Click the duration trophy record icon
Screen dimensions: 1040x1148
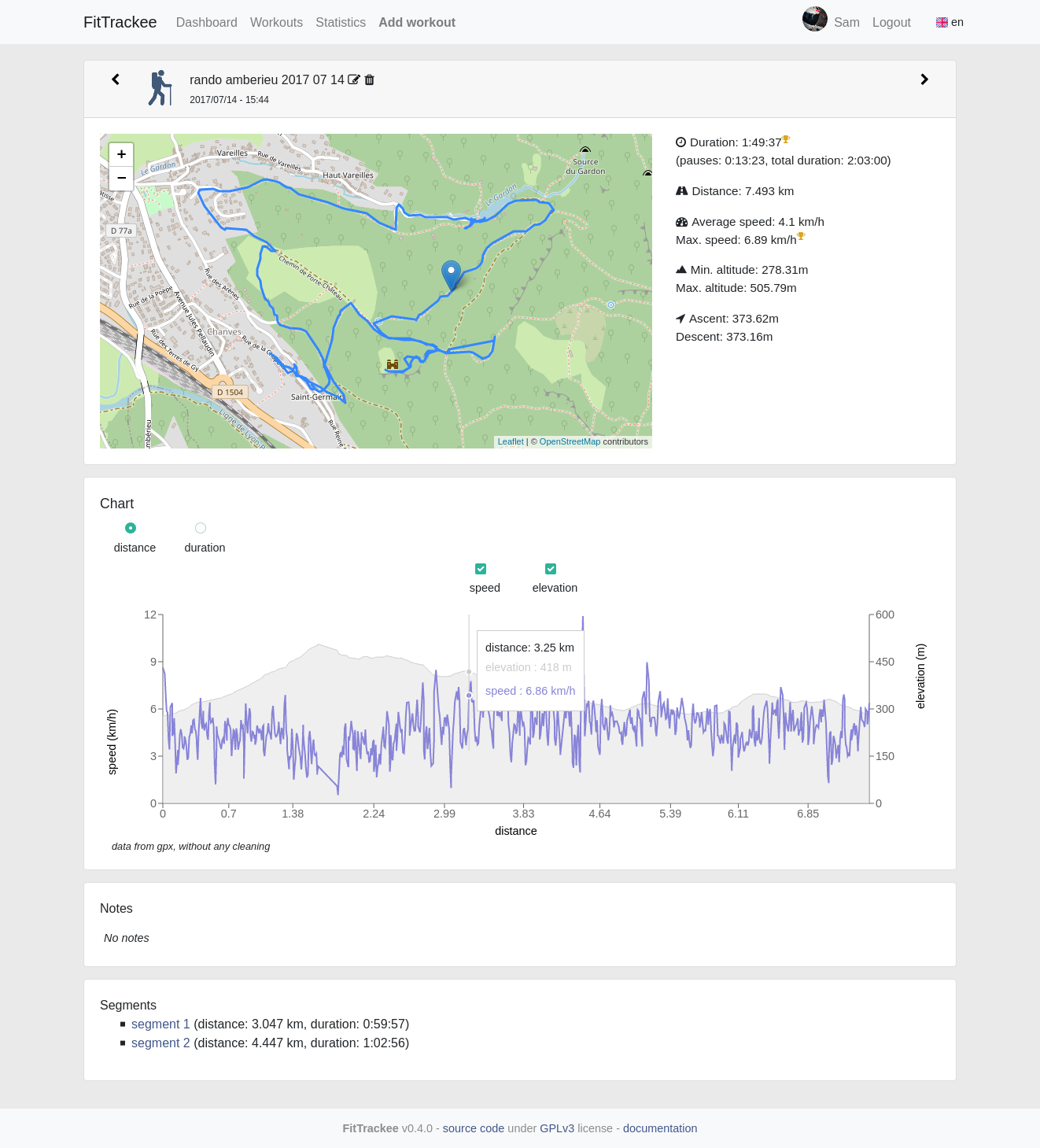(x=786, y=139)
